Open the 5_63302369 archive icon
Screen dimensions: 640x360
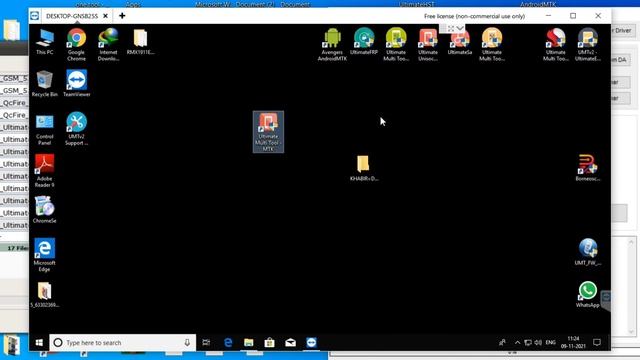click(44, 295)
